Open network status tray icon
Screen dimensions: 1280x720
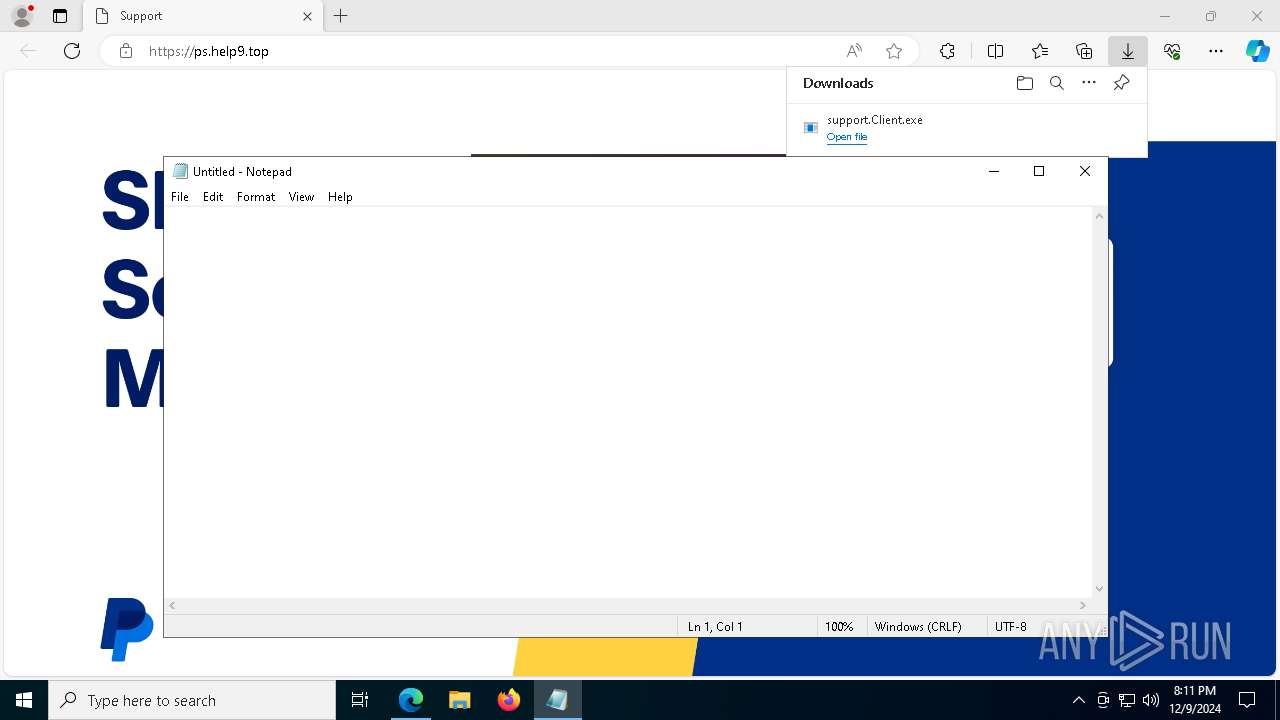[1127, 700]
